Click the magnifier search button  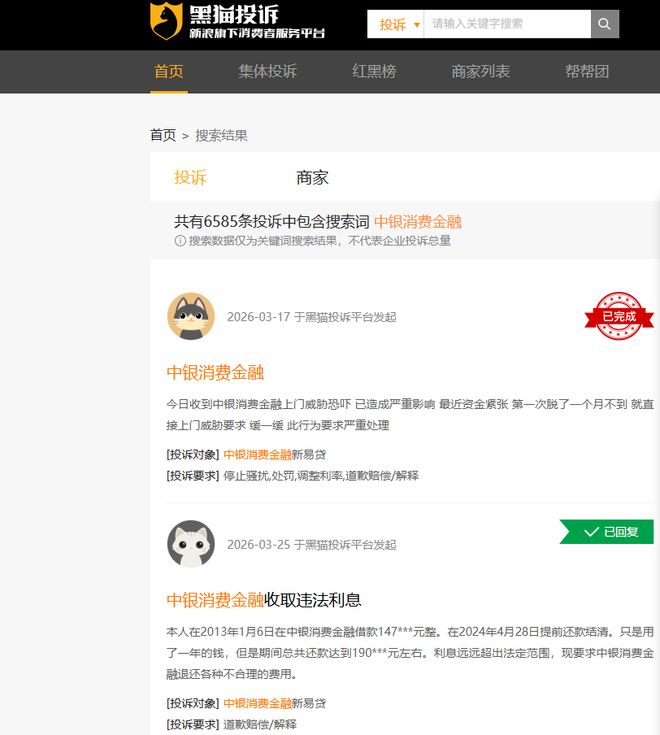coord(605,24)
